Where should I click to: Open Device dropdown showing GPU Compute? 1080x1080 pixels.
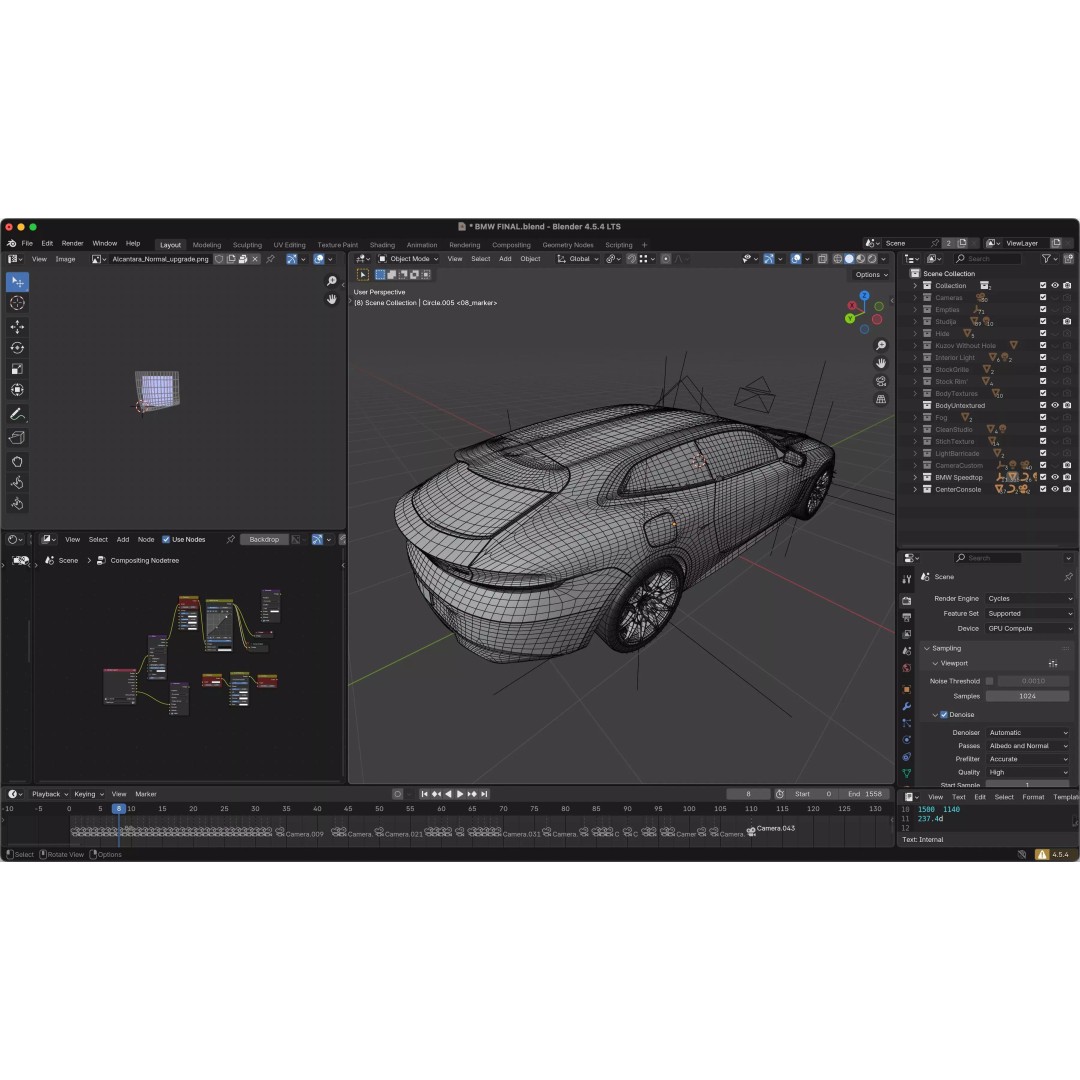[1029, 628]
